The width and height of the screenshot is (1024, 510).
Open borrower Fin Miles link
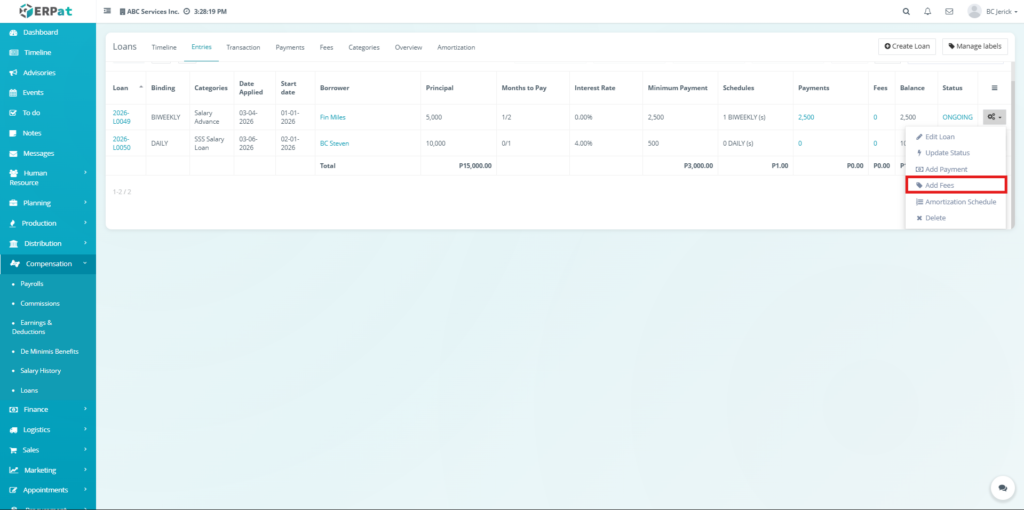pos(332,117)
